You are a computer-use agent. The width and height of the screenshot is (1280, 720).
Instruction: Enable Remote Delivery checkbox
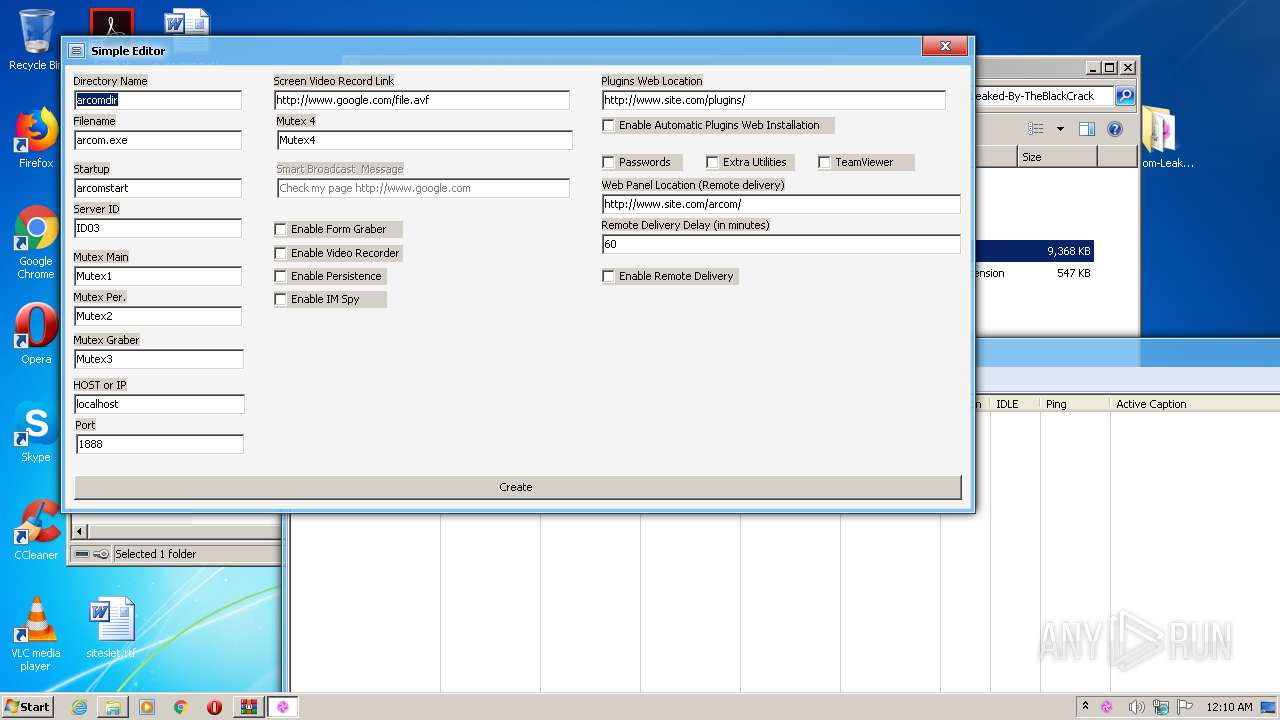click(608, 276)
